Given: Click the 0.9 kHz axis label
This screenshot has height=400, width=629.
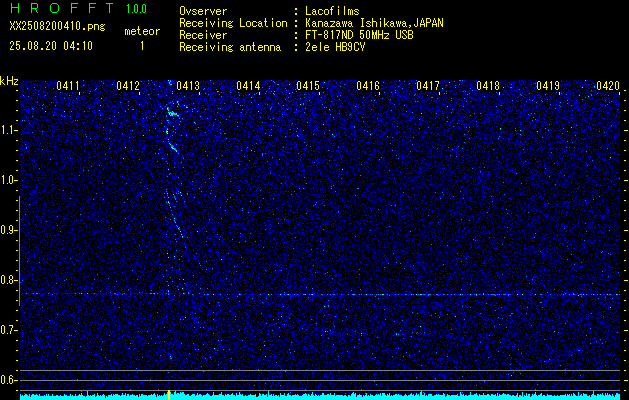Looking at the screenshot, I should pos(8,230).
